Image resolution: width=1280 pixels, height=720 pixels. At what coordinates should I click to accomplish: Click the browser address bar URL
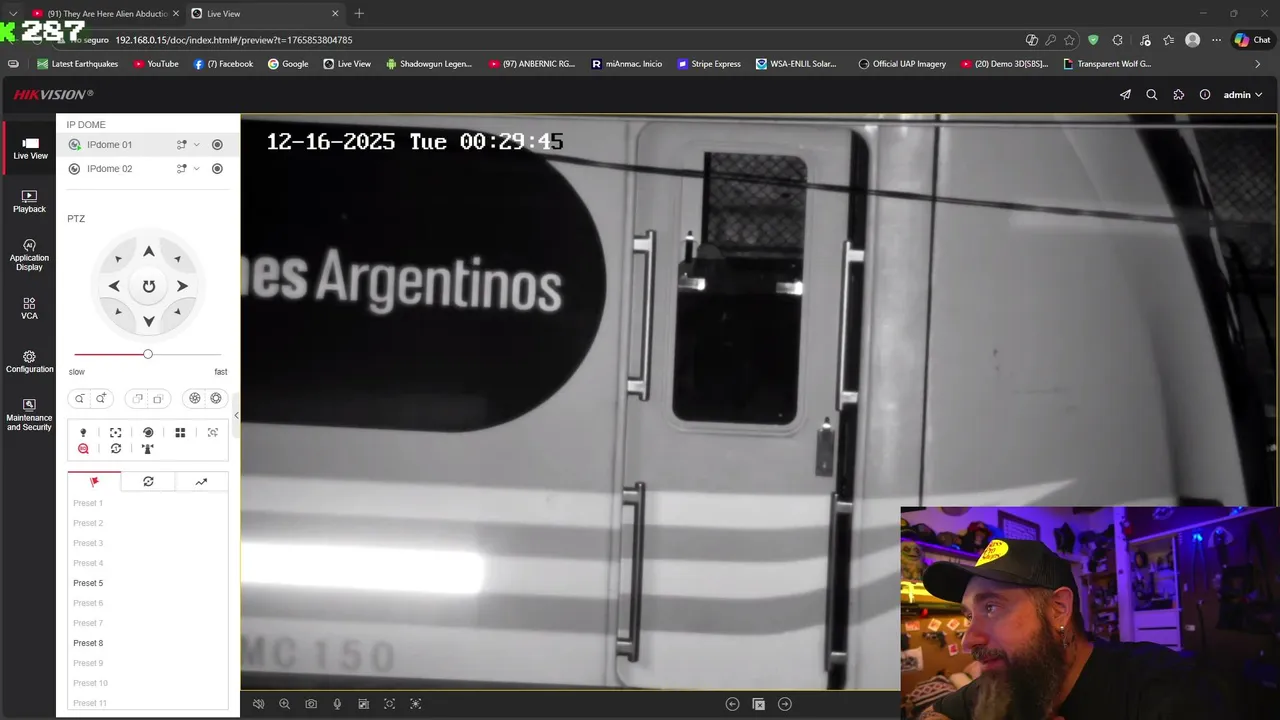click(x=234, y=40)
